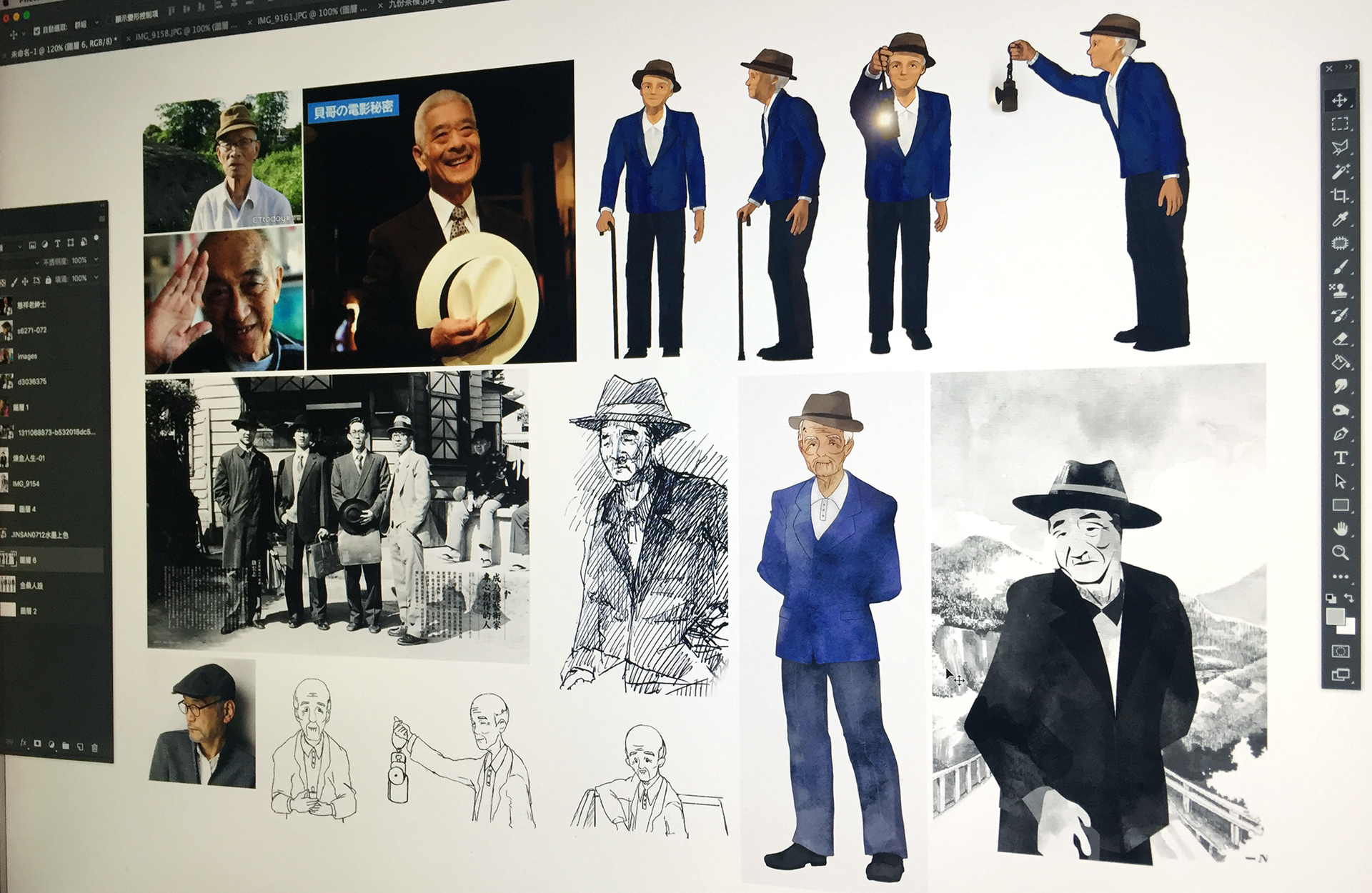Viewport: 1372px width, 893px height.
Task: Select the Polygonal Lasso tool
Action: coord(1339,148)
